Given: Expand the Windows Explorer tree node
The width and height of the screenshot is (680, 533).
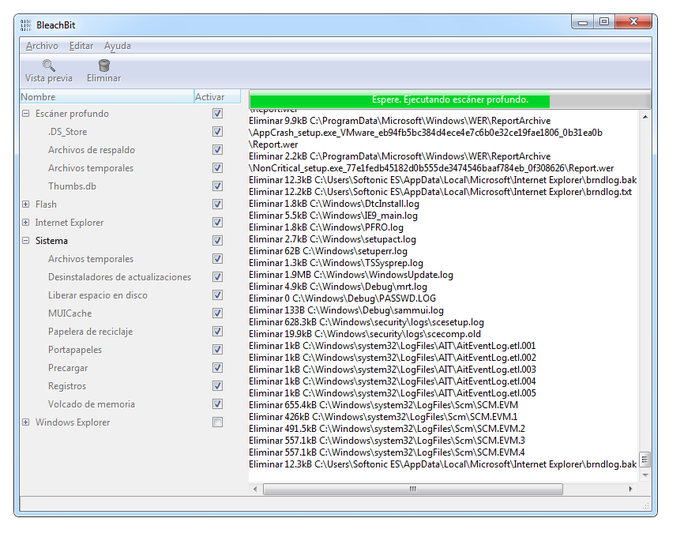Looking at the screenshot, I should (x=26, y=422).
